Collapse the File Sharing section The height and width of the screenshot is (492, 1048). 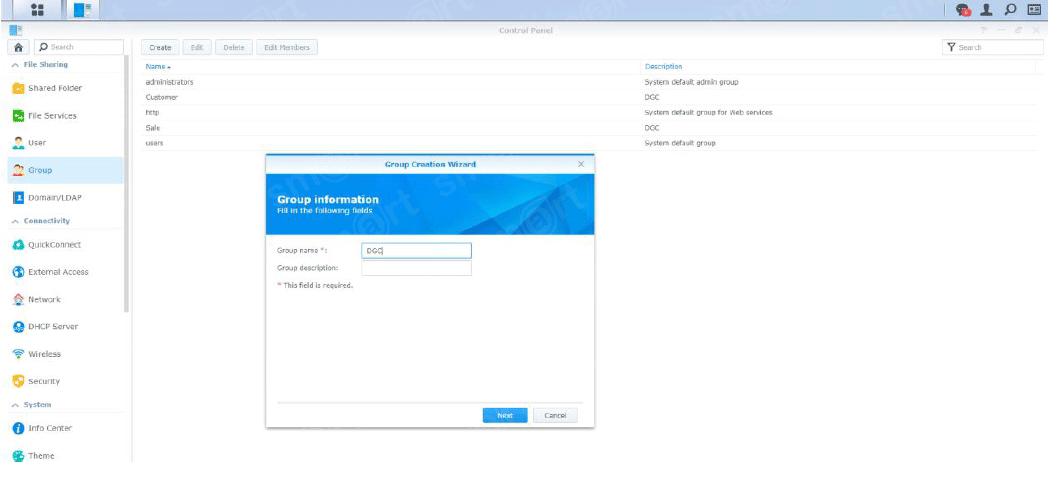(x=15, y=65)
